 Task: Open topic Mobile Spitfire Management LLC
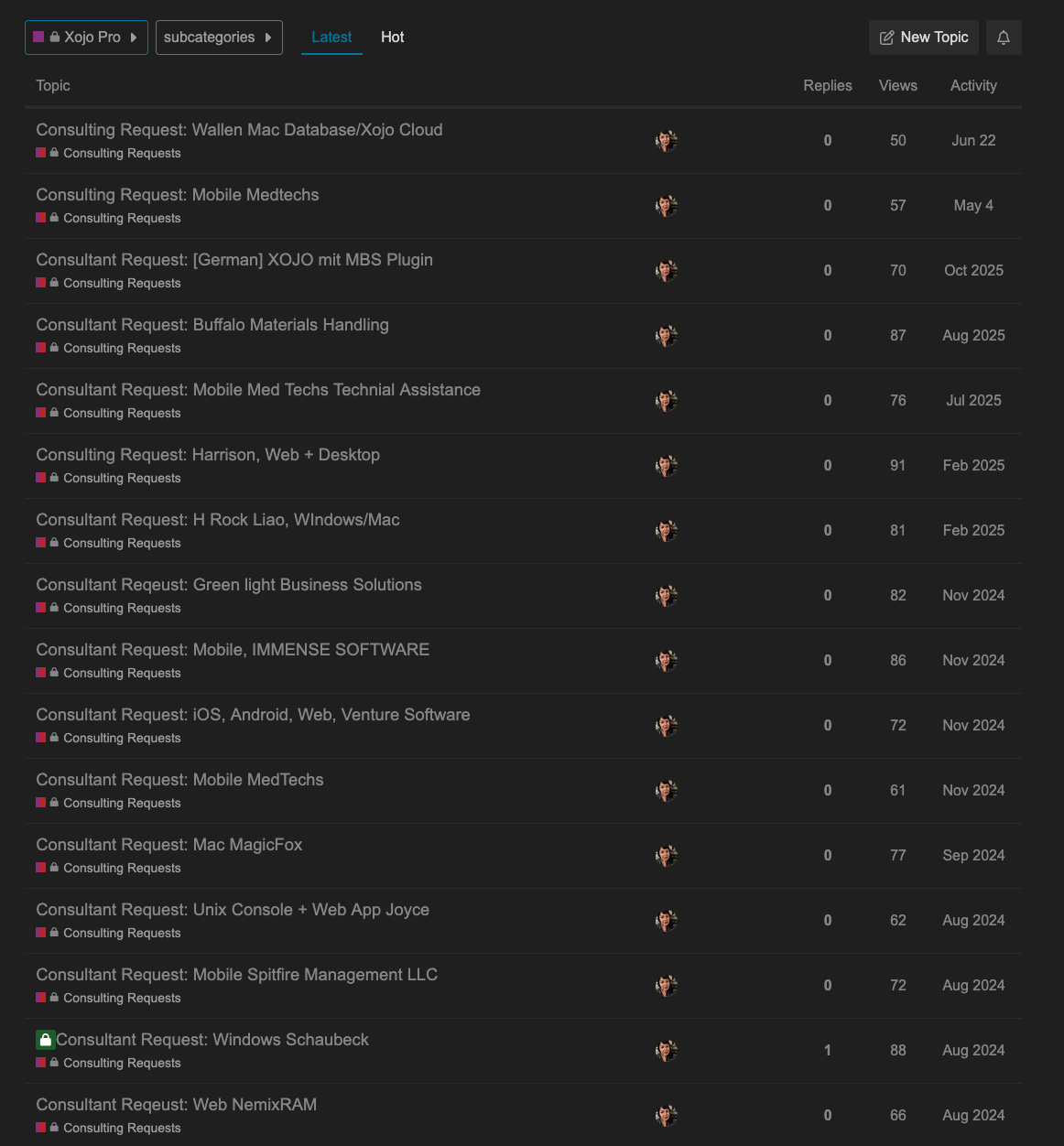click(236, 975)
